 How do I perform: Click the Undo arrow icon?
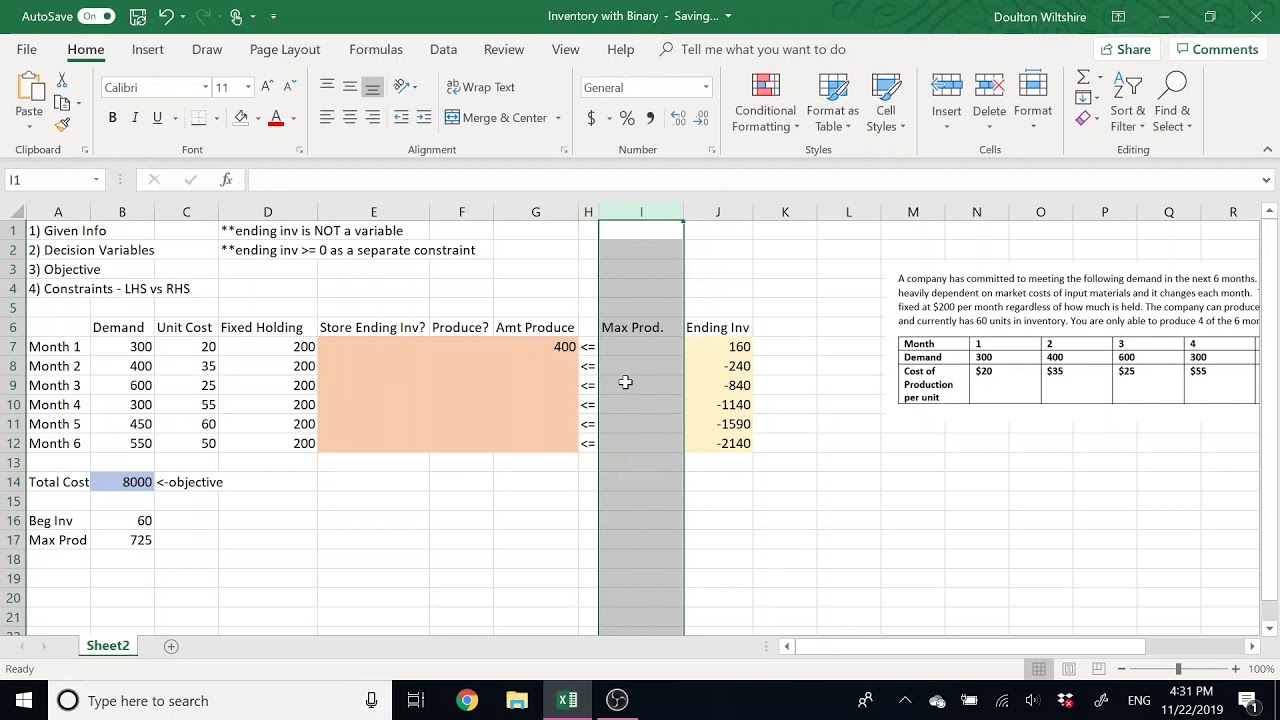(x=166, y=16)
